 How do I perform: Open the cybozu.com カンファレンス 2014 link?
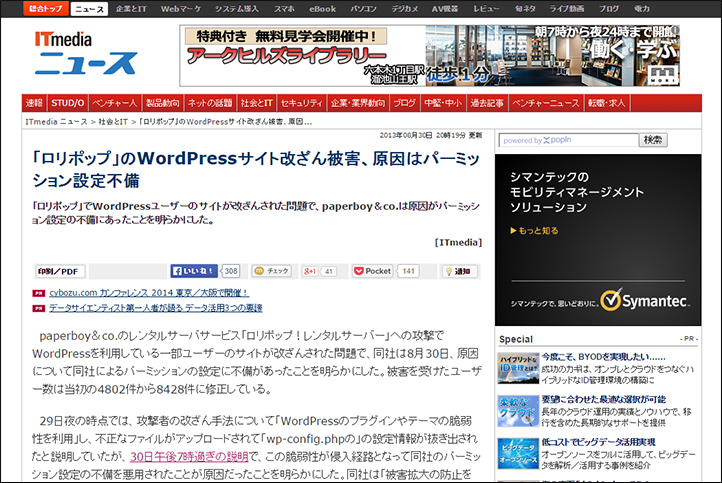point(149,292)
